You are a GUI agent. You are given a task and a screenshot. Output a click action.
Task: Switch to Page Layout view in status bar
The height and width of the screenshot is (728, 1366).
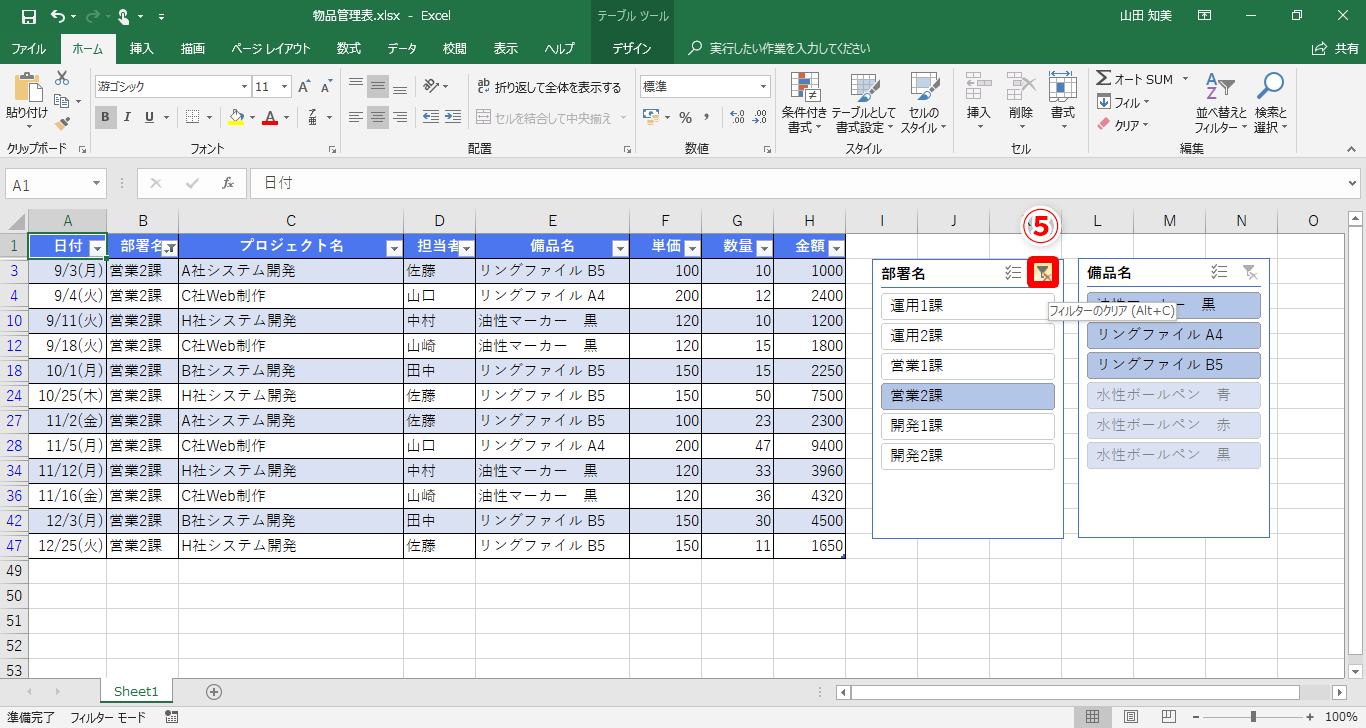(1131, 716)
